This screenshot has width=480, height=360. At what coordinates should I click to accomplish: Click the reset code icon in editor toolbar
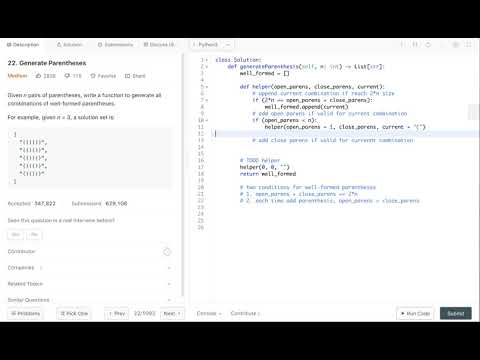428,45
